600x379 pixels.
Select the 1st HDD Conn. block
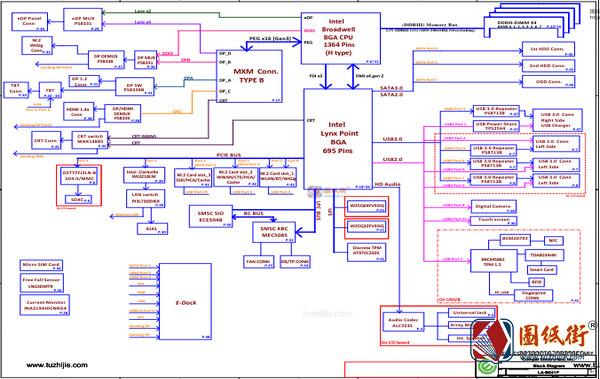548,49
